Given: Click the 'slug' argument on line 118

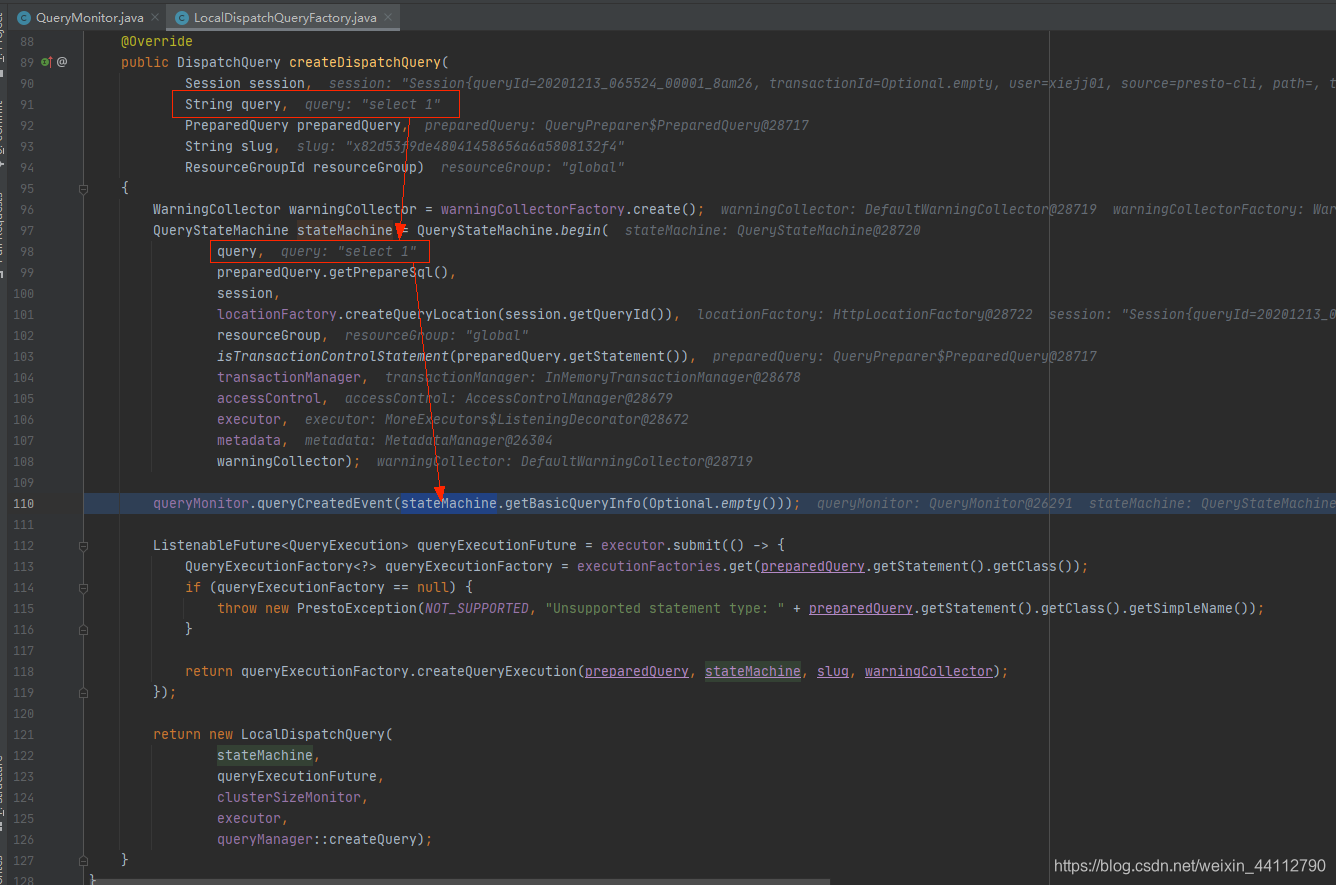Looking at the screenshot, I should tap(833, 671).
